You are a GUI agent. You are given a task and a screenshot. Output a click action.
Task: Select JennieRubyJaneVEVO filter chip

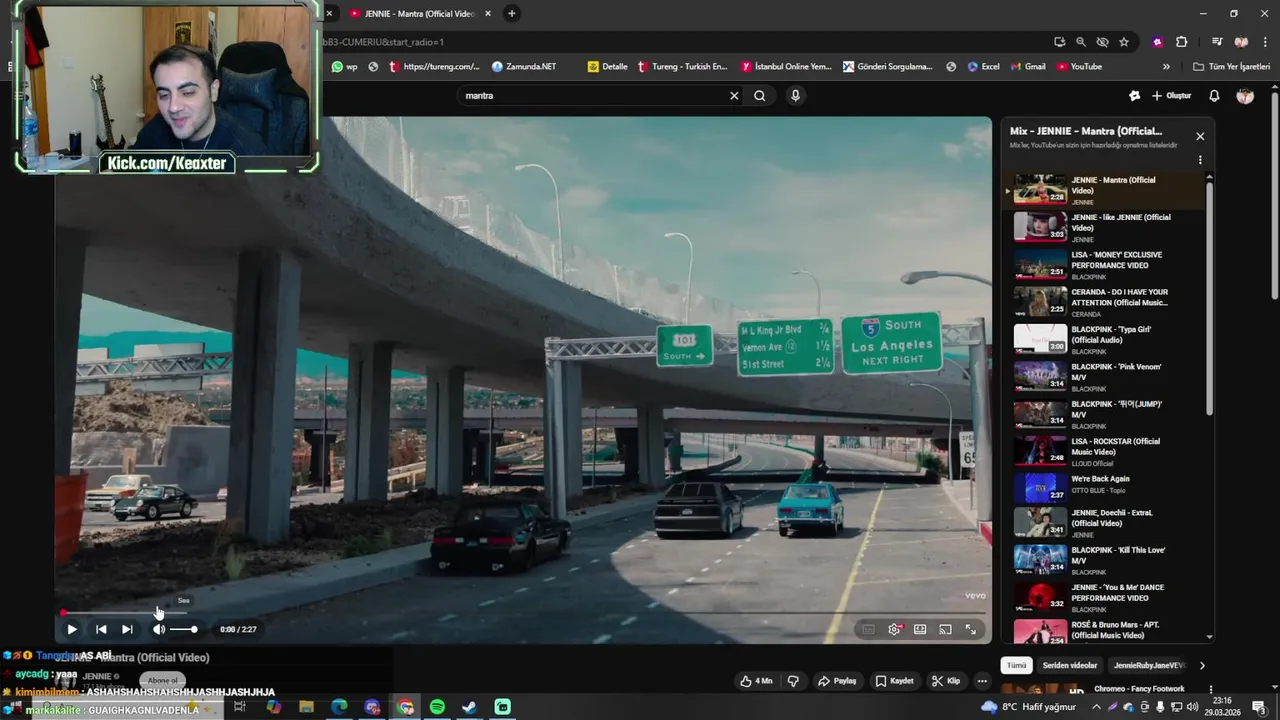point(1149,665)
